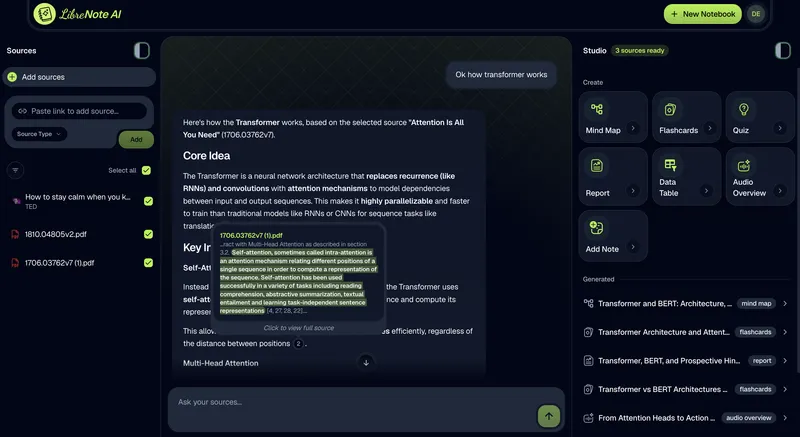
Task: Click the Add Note card icon
Action: [596, 227]
